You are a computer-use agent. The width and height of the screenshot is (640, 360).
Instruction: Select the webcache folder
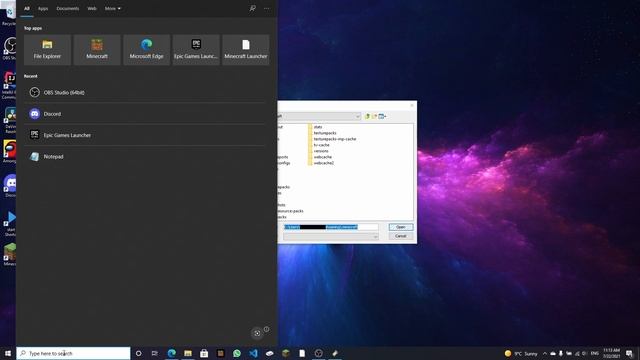click(x=320, y=157)
